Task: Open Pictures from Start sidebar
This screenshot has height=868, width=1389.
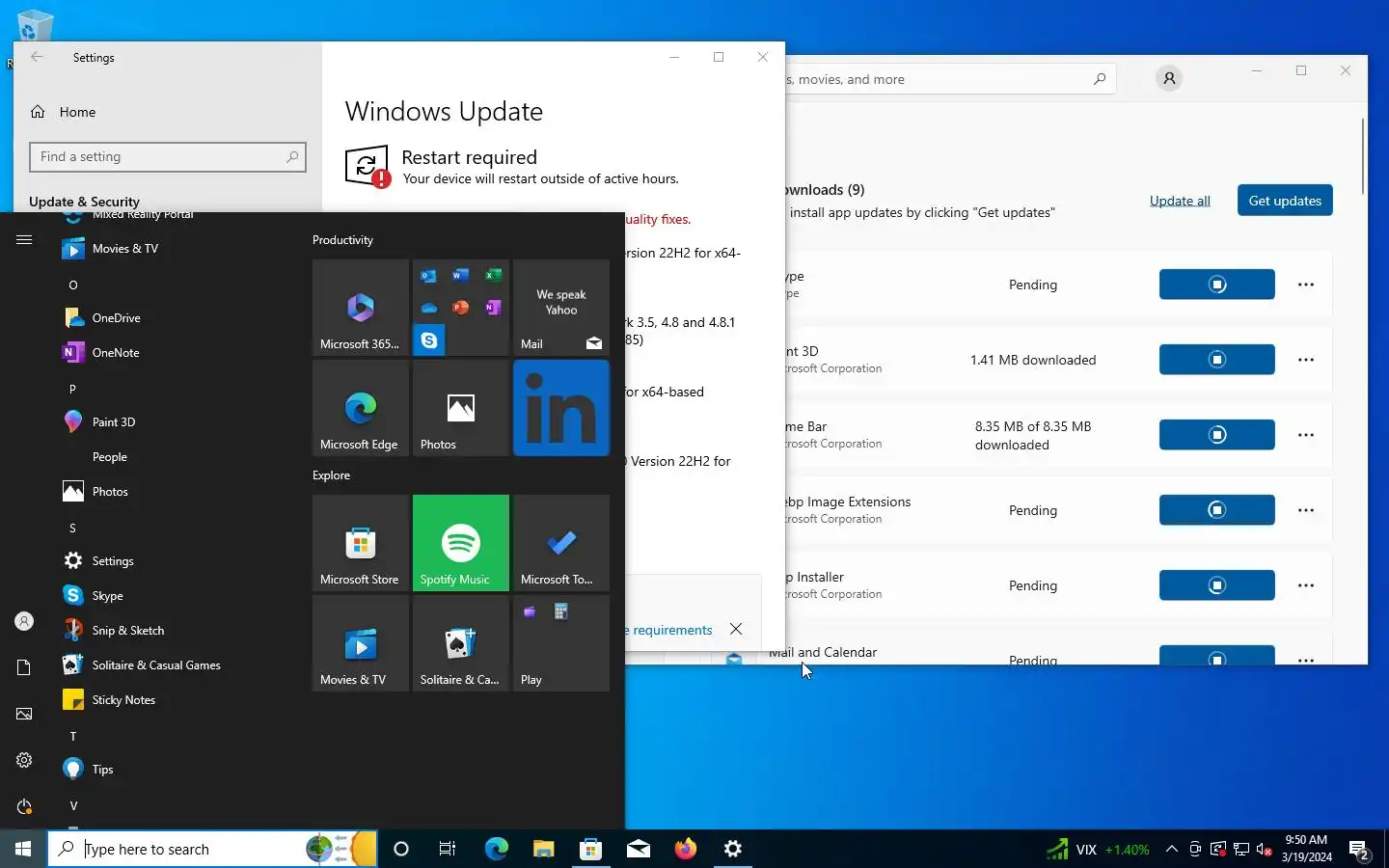Action: click(x=24, y=714)
